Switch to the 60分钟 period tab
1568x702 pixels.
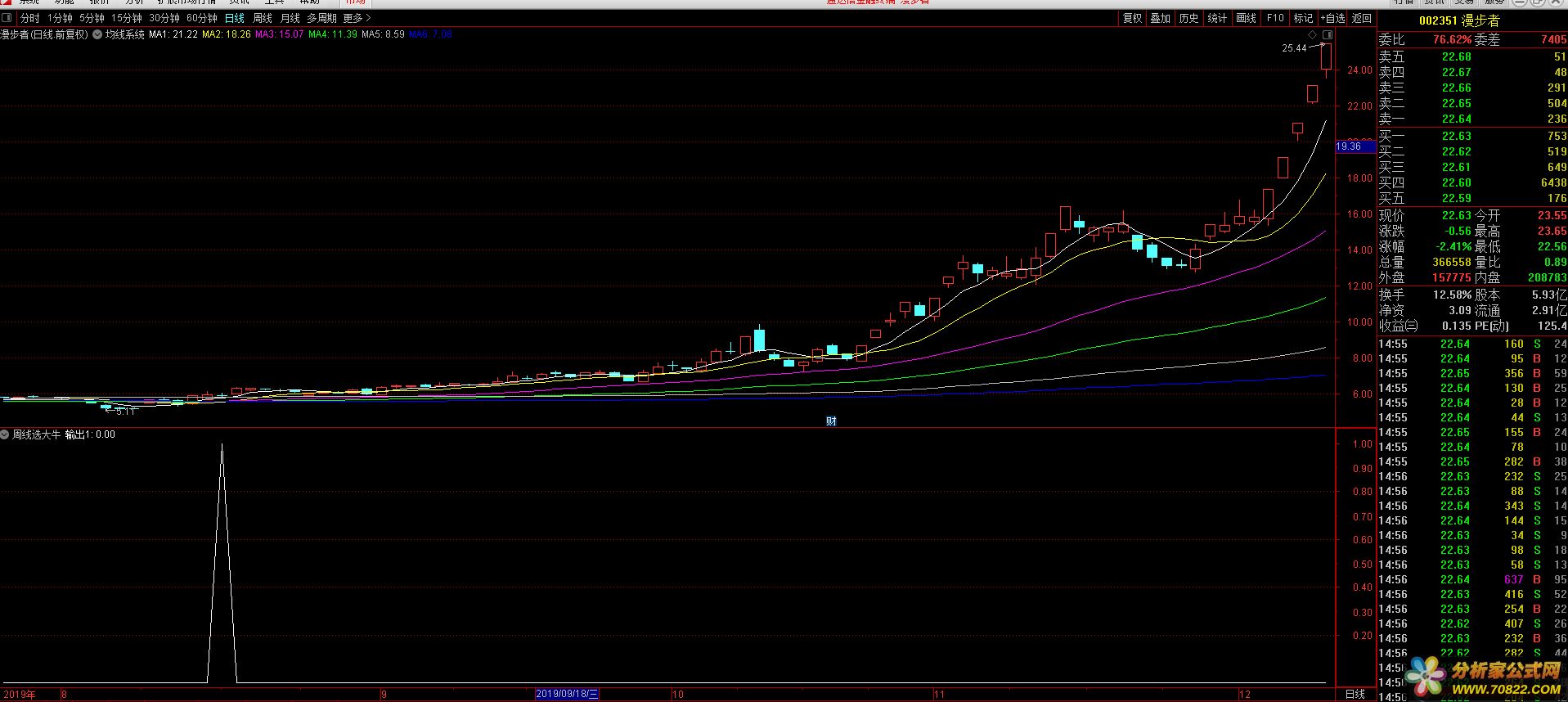pos(202,18)
